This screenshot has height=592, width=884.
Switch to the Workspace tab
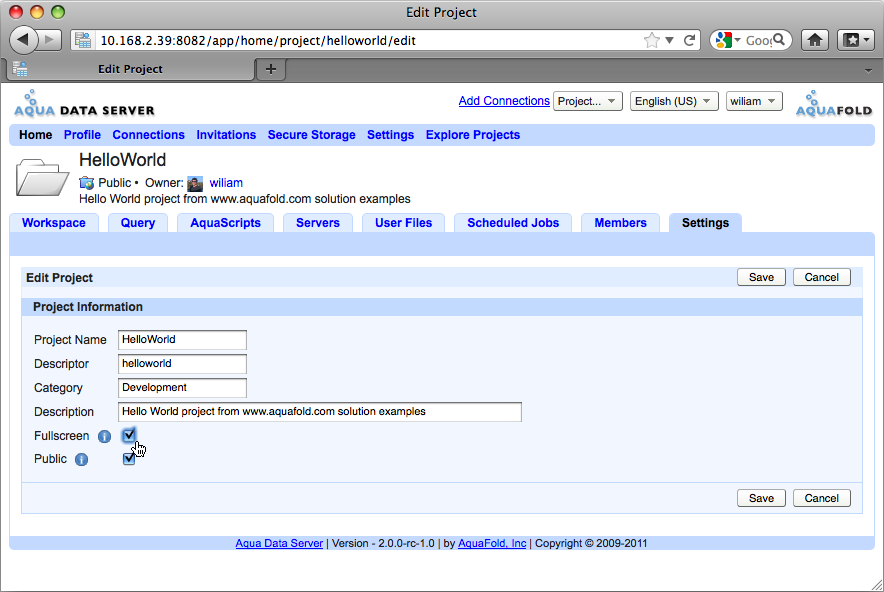coord(54,223)
